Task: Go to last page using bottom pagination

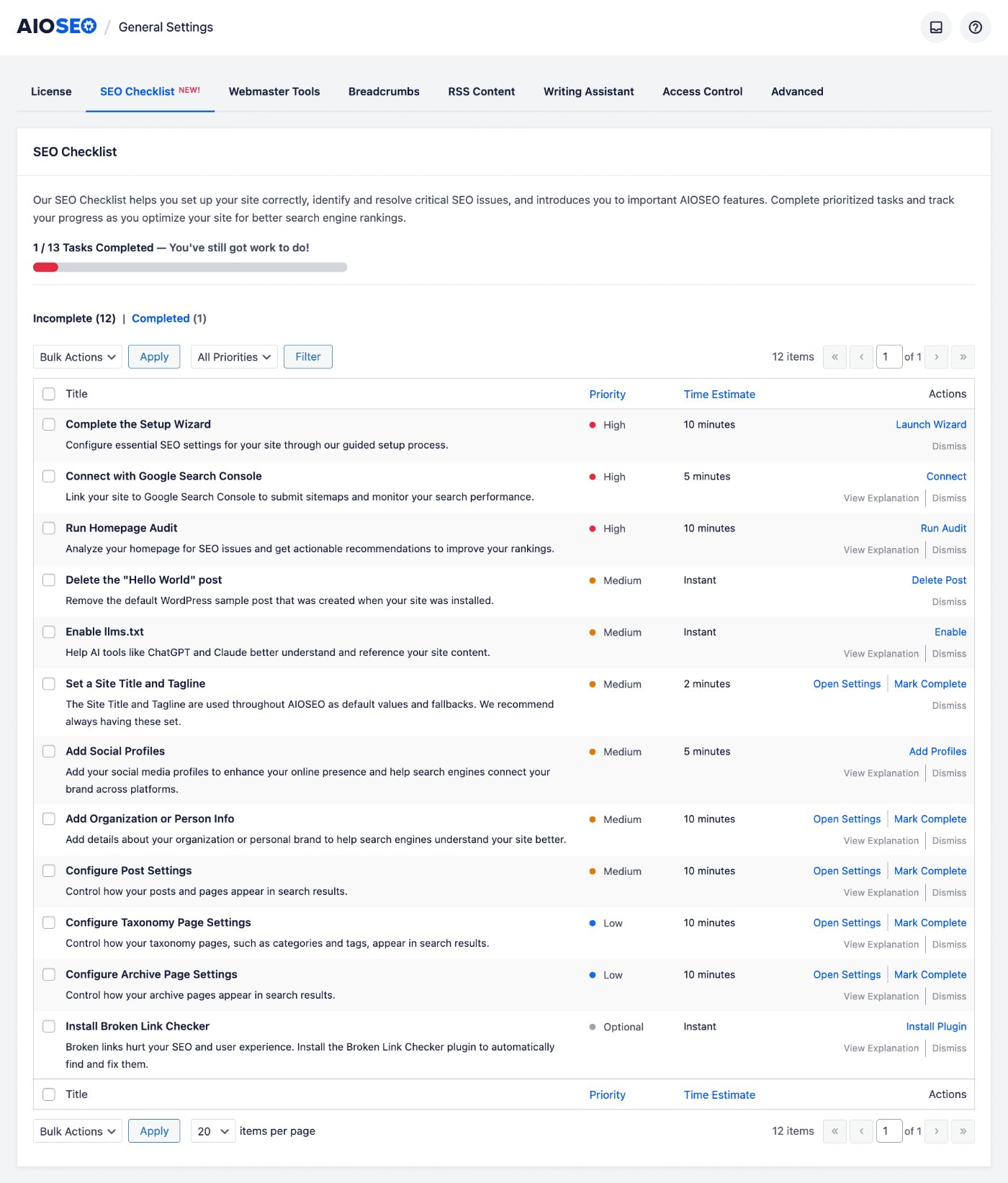Action: pos(963,1131)
